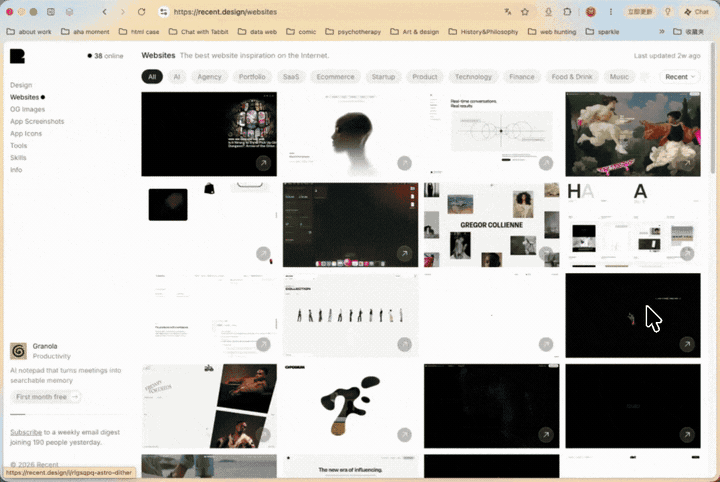The width and height of the screenshot is (720, 482).
Task: Filter websites by Ecommerce
Action: [x=335, y=77]
